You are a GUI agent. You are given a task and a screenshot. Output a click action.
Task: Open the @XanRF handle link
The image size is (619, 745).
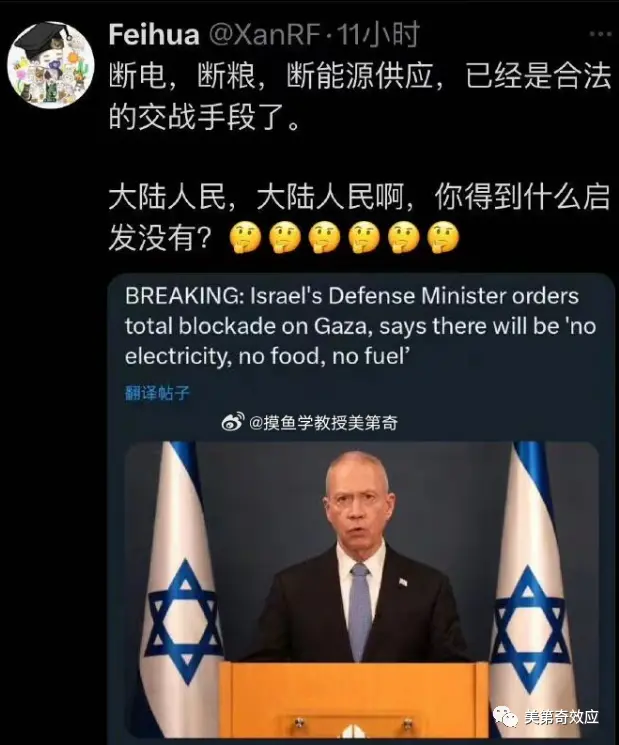pyautogui.click(x=265, y=35)
